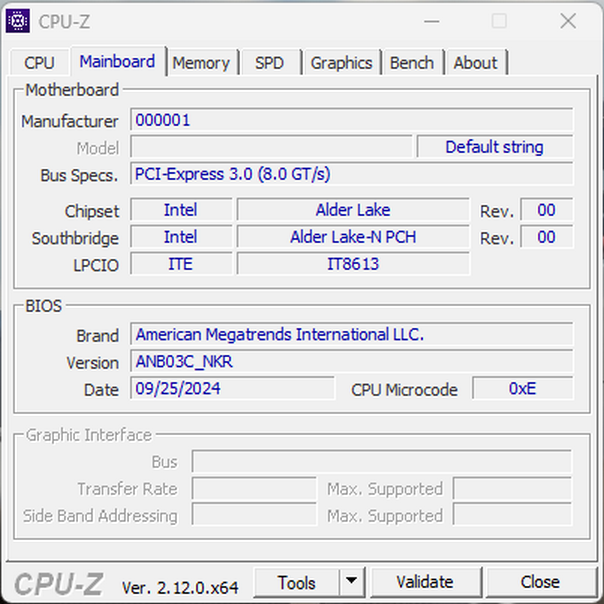Click the 'CPU-Z' title bar text
The width and height of the screenshot is (604, 604).
tap(64, 22)
